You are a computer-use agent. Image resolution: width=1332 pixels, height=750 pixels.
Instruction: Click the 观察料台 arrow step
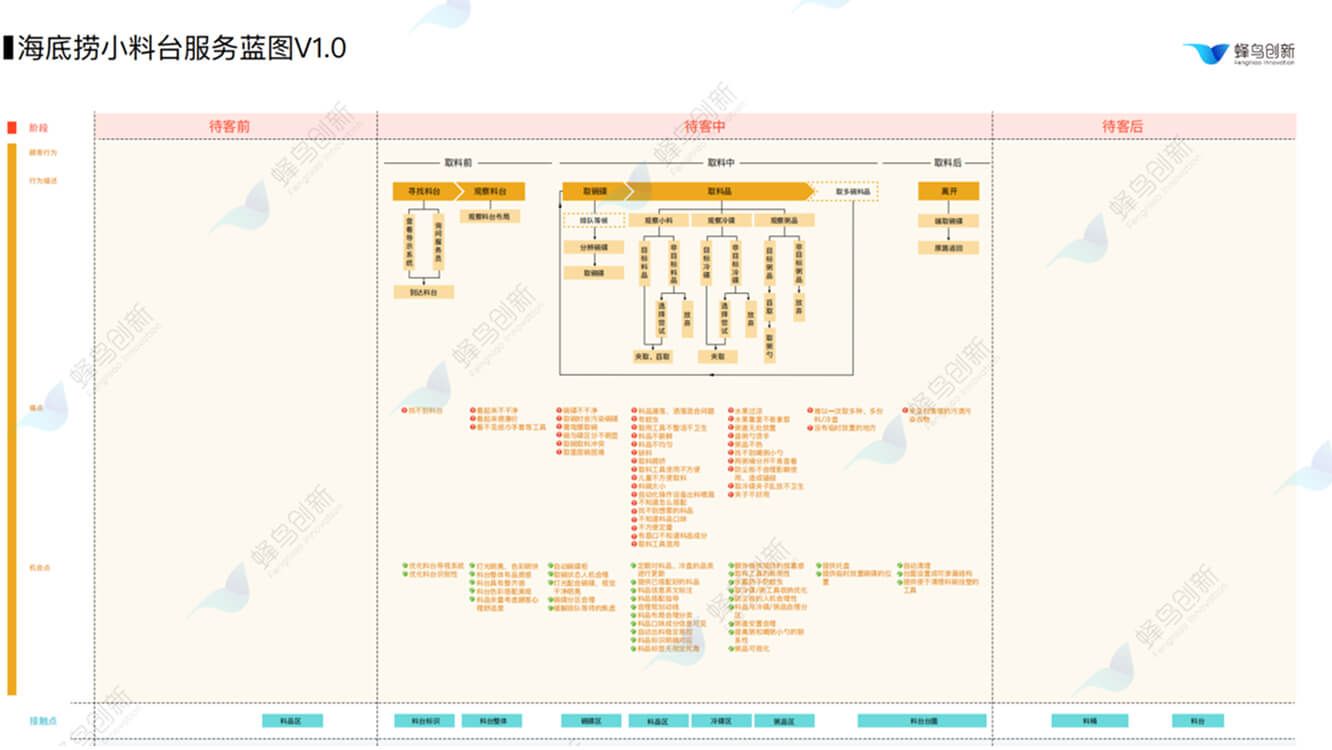(x=490, y=191)
